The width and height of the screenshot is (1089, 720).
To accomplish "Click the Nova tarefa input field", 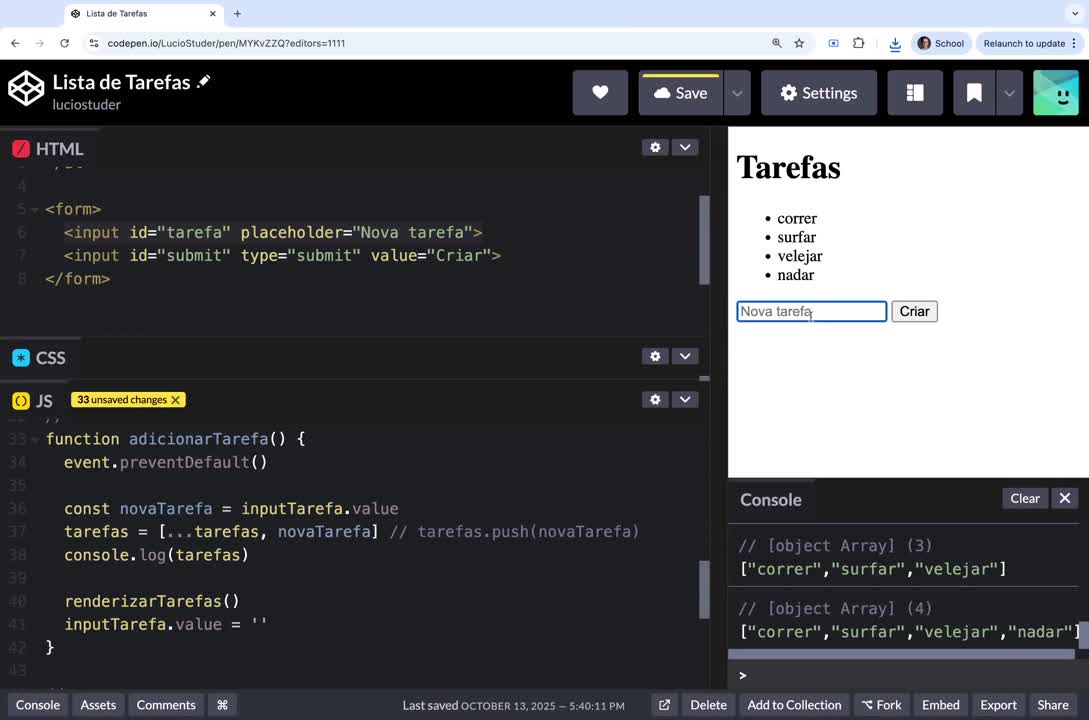I will 811,312.
